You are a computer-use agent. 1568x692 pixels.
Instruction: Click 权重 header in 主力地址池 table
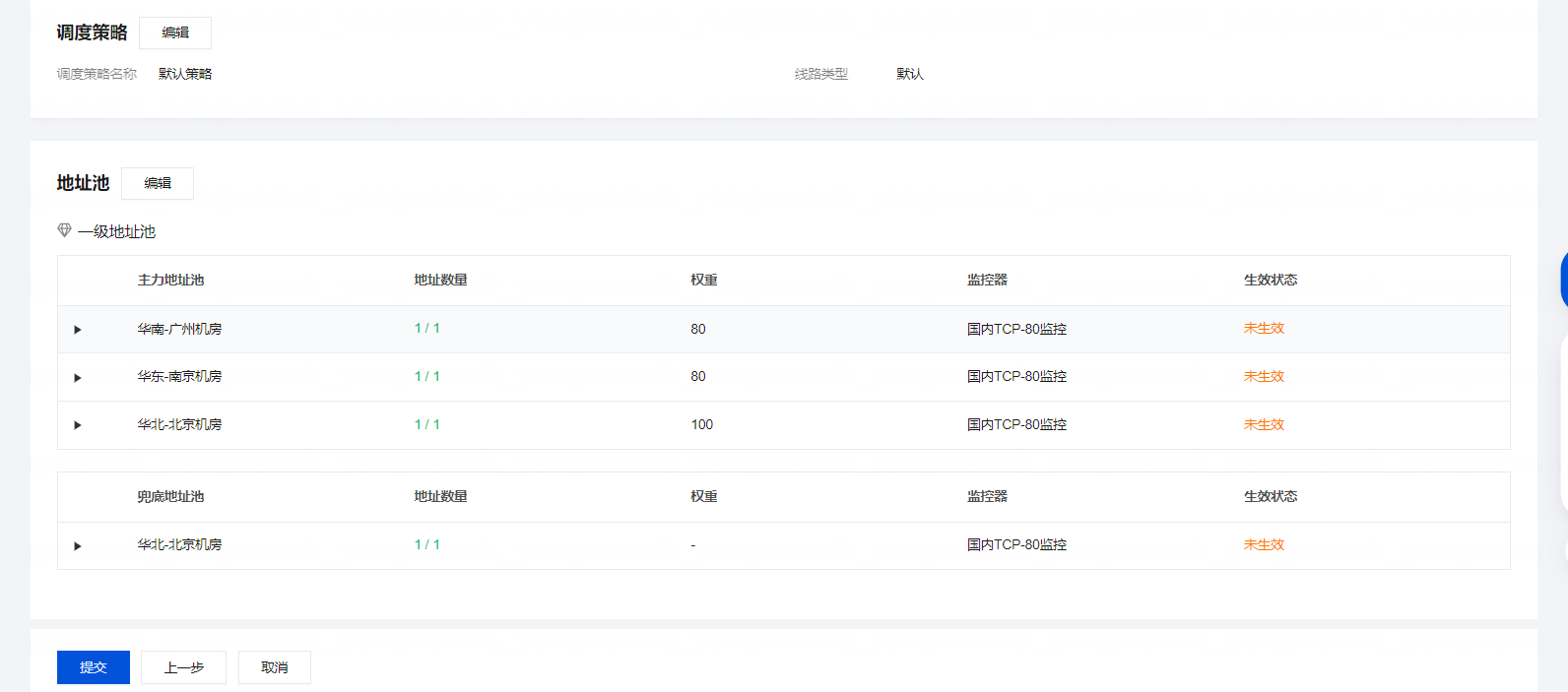pos(704,280)
